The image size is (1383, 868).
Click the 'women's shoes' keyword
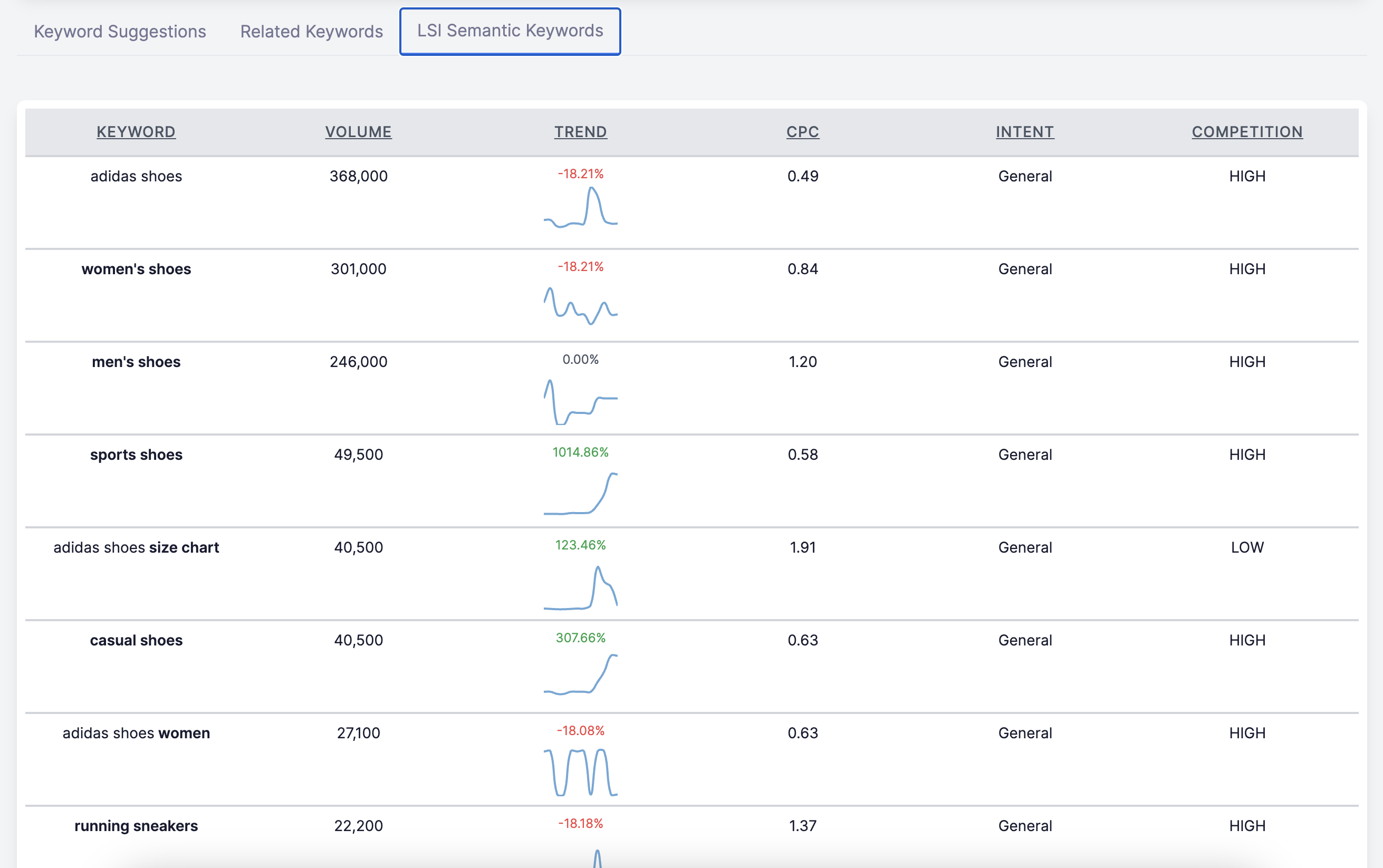point(136,268)
